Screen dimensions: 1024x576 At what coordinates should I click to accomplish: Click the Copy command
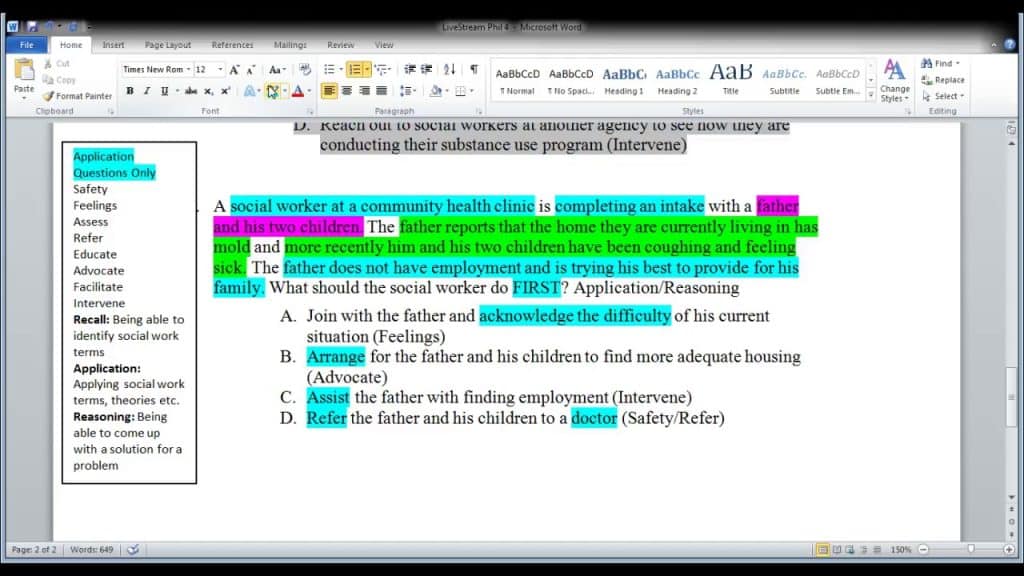tap(59, 80)
